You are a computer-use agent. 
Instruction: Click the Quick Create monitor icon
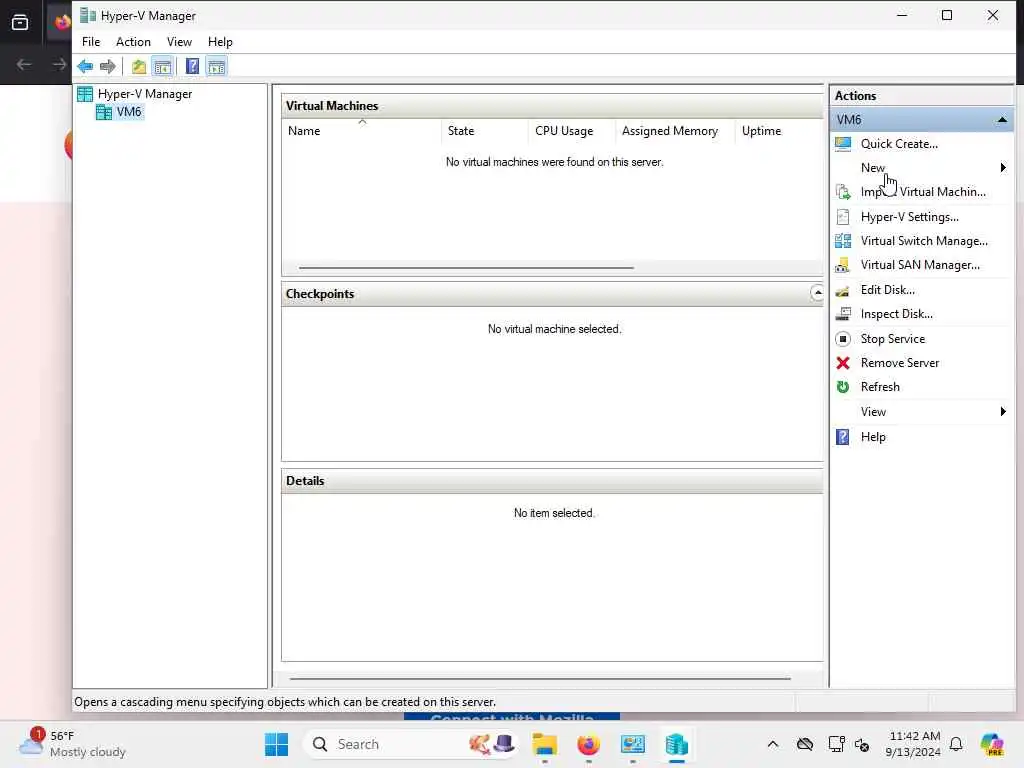click(843, 144)
